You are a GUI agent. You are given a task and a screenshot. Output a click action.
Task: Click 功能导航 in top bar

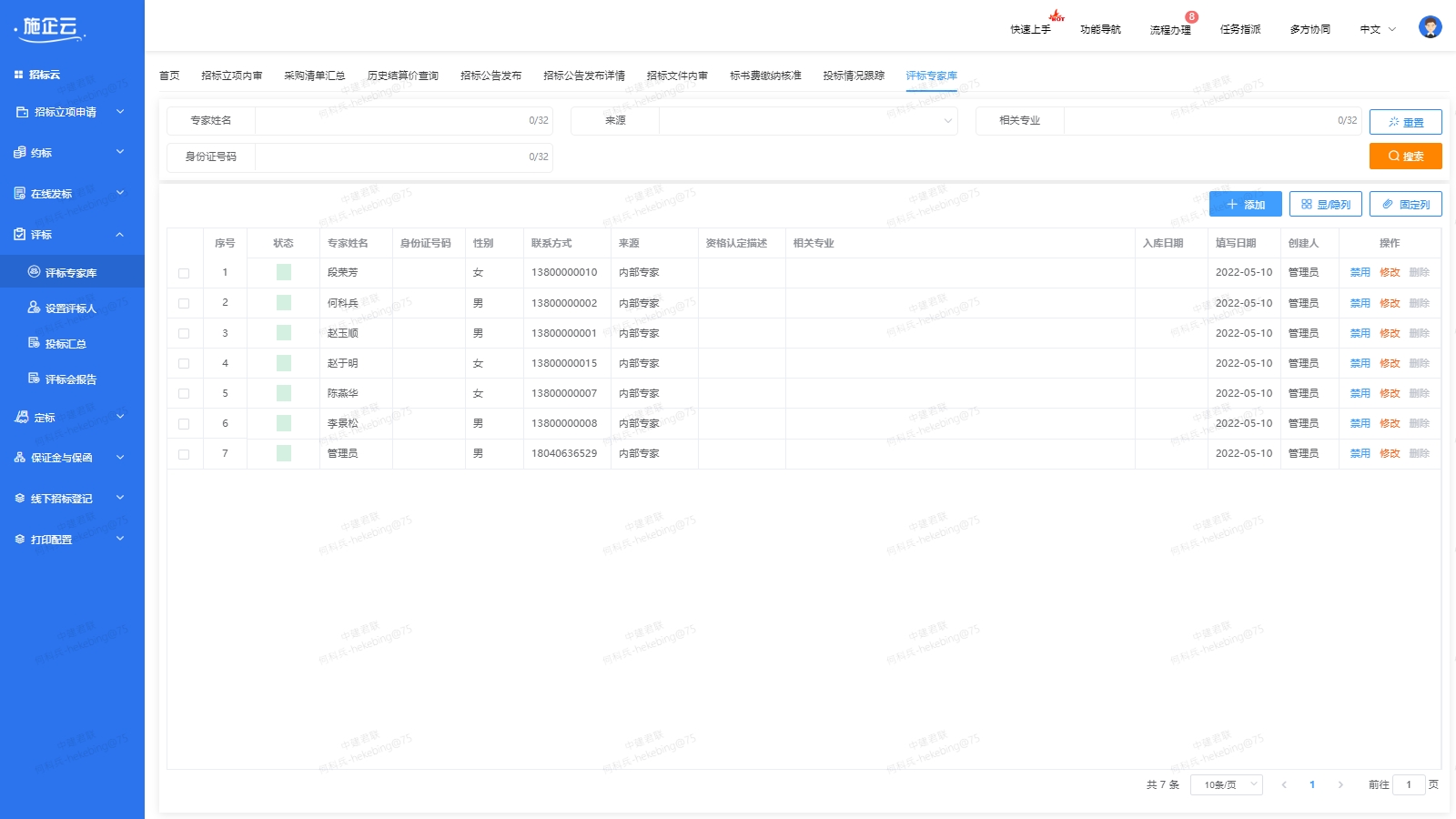coord(1100,29)
